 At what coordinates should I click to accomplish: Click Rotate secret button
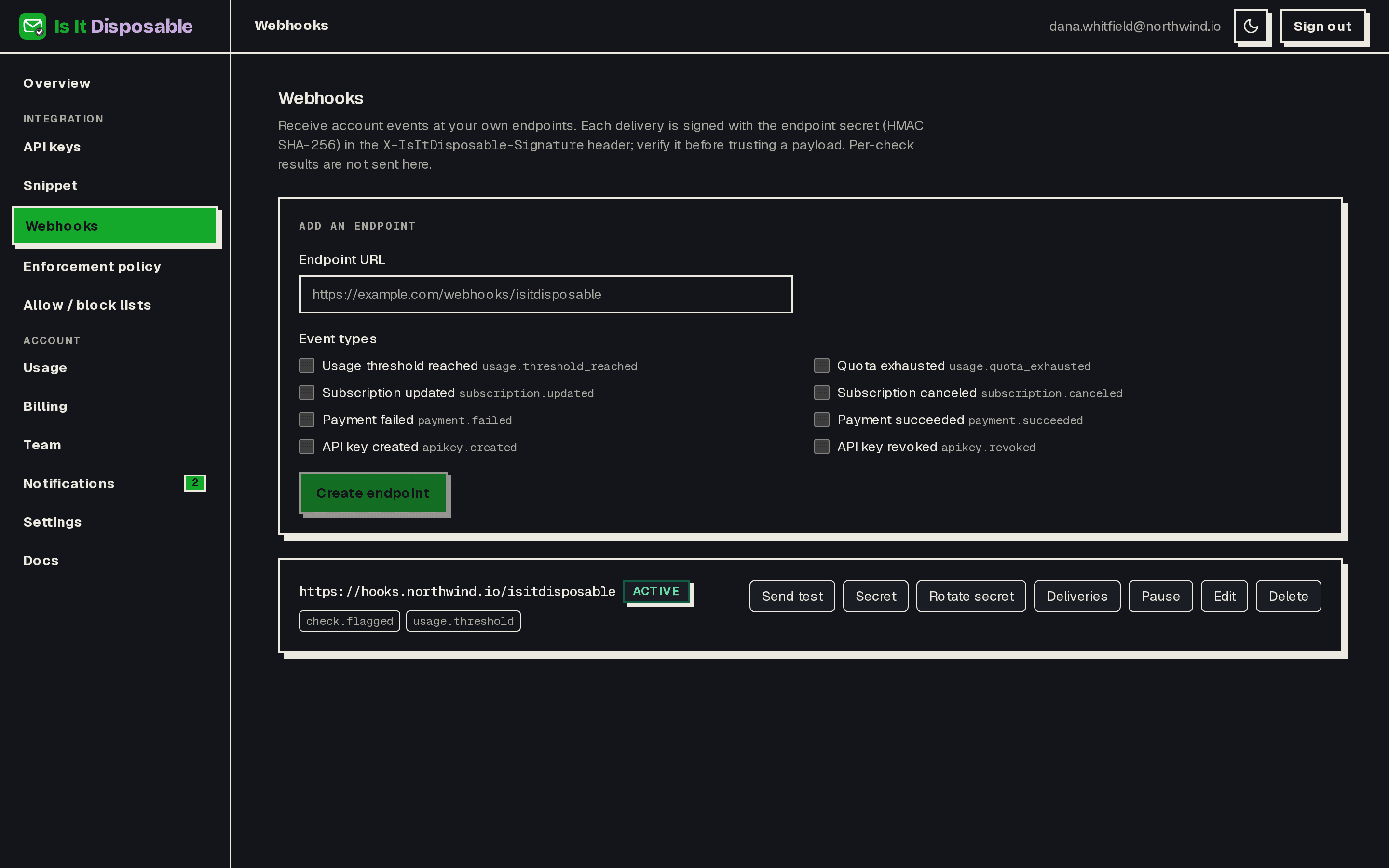pyautogui.click(x=971, y=596)
